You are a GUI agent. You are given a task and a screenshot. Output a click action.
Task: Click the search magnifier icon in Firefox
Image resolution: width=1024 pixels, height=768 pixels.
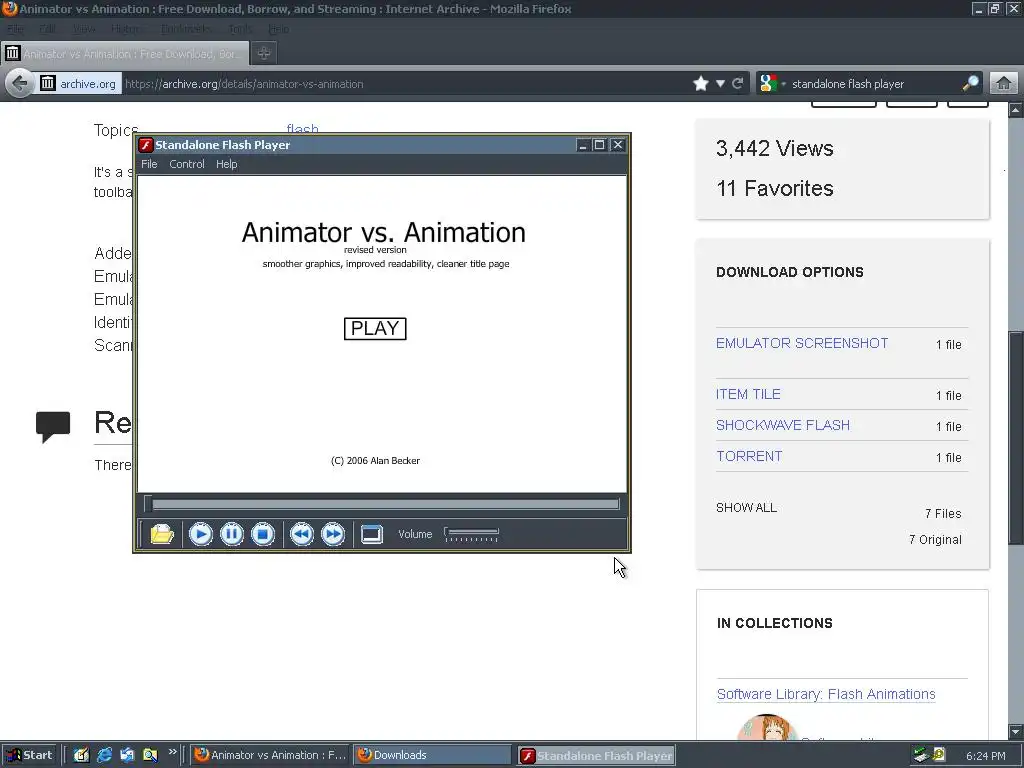point(970,83)
